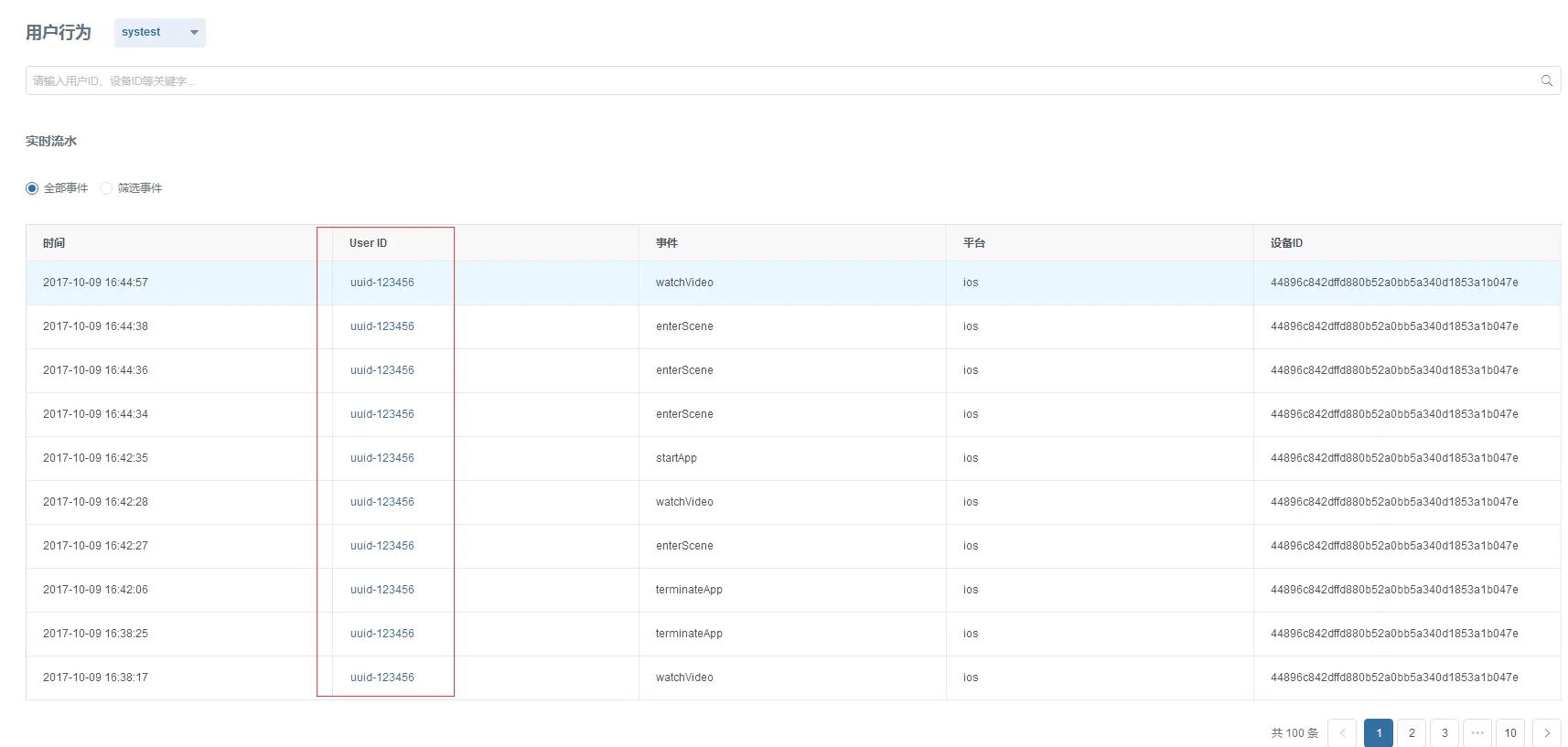Open pagination page 1
1568x747 pixels.
coord(1379,732)
